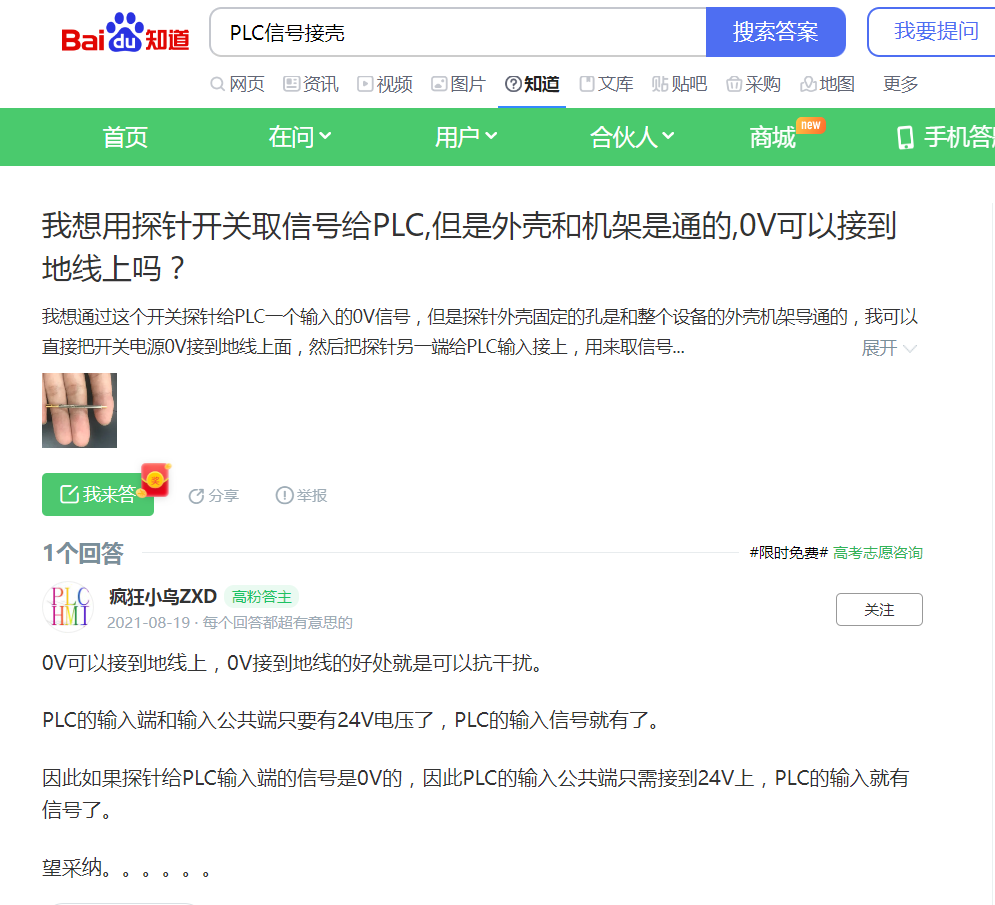The image size is (995, 905).
Task: Click the 搜索答案 search button
Action: click(x=775, y=32)
